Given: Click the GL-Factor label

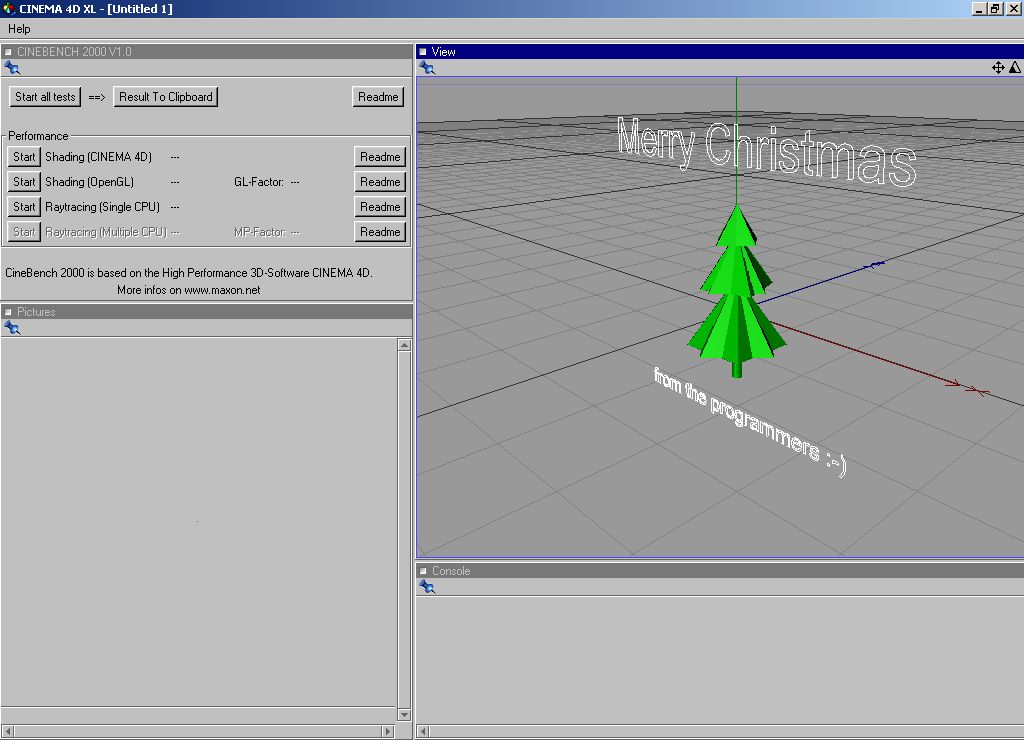Looking at the screenshot, I should tap(259, 182).
